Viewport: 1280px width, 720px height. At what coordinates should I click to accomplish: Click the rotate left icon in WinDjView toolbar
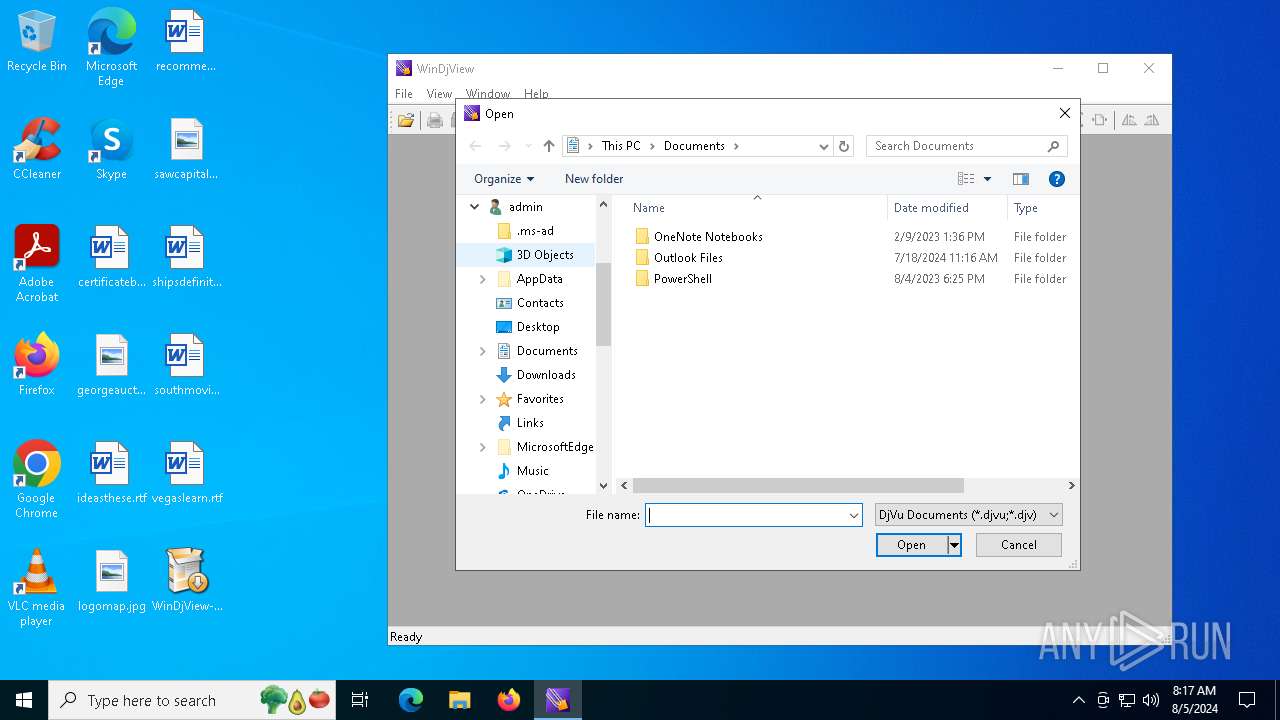pyautogui.click(x=1129, y=120)
